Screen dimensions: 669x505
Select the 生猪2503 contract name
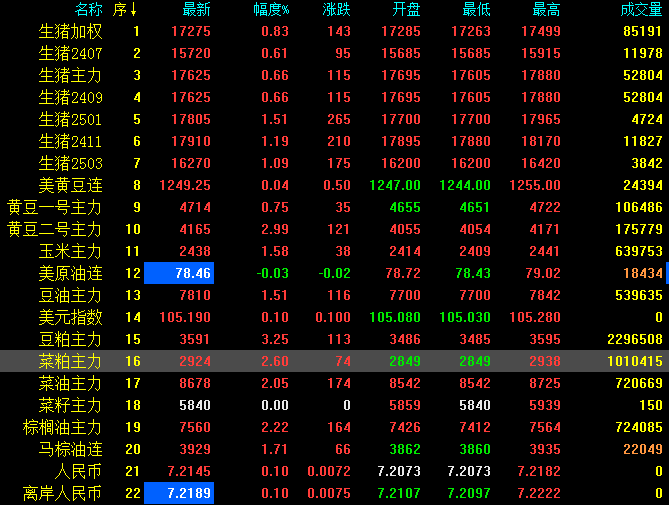pos(70,163)
